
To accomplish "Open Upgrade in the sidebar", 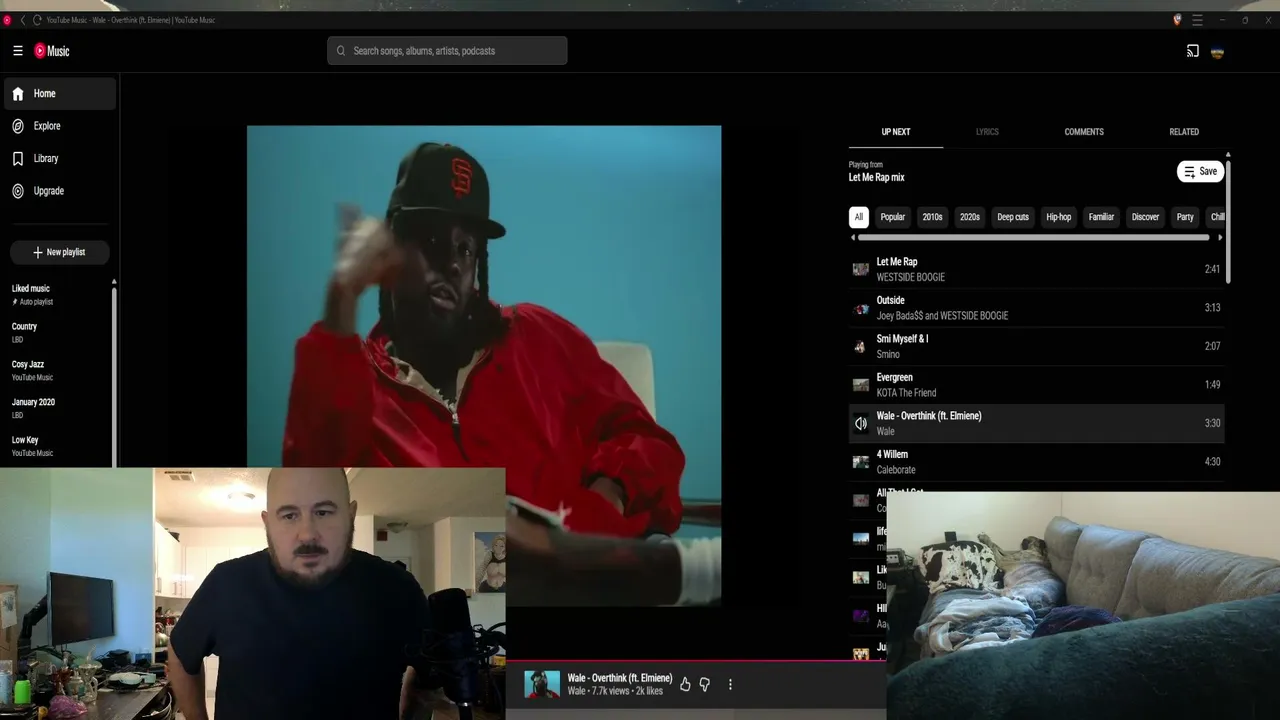I will click(60, 191).
